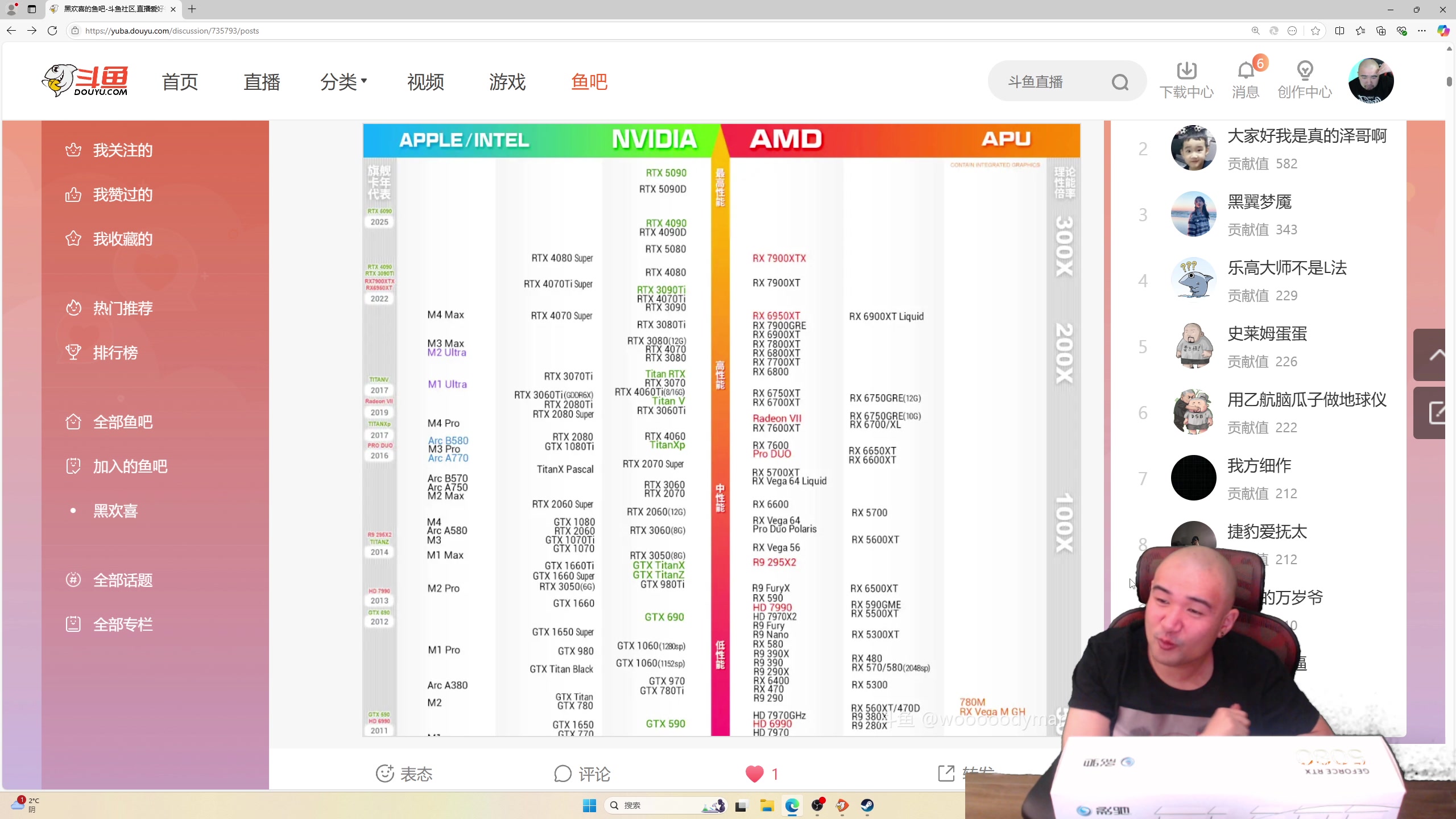
Task: Click the 全部鱼吧 house icon
Action: 73,422
